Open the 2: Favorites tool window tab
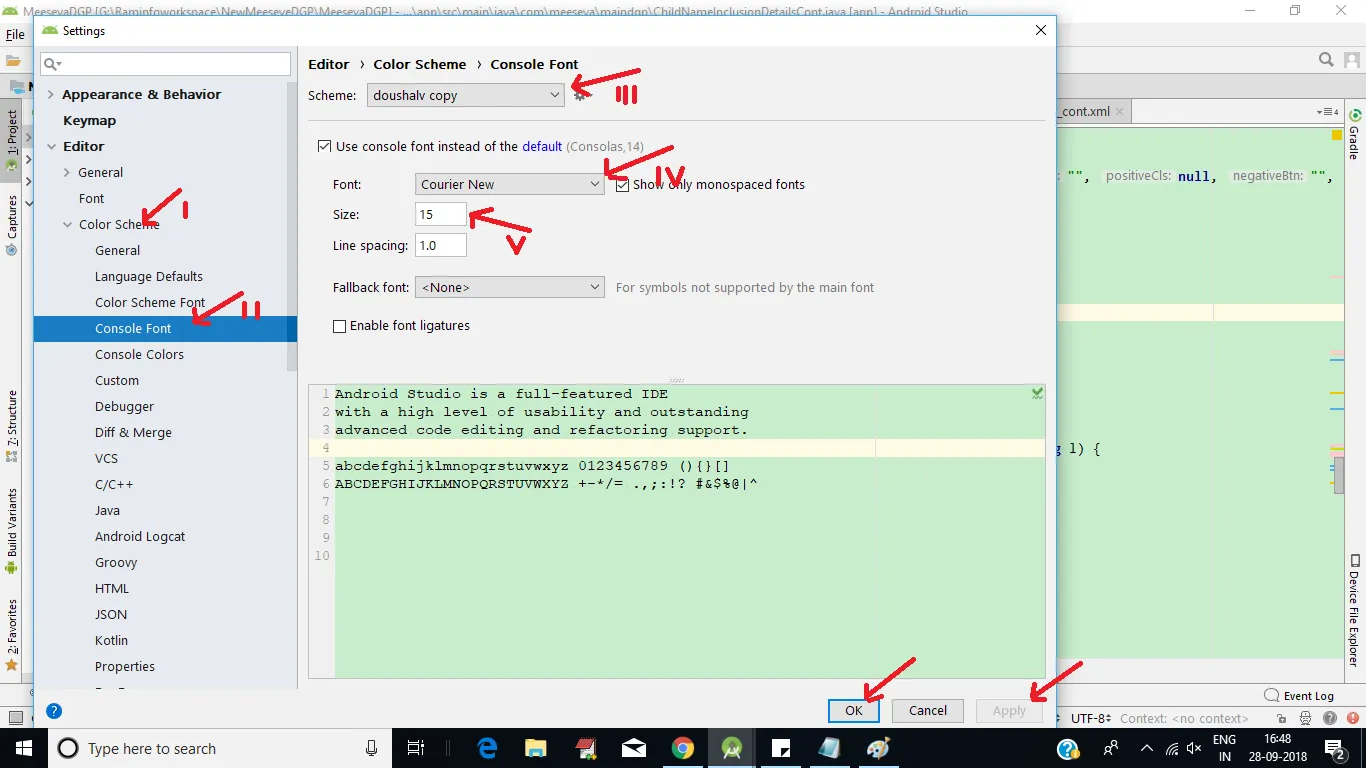Viewport: 1366px width, 768px height. click(12, 633)
